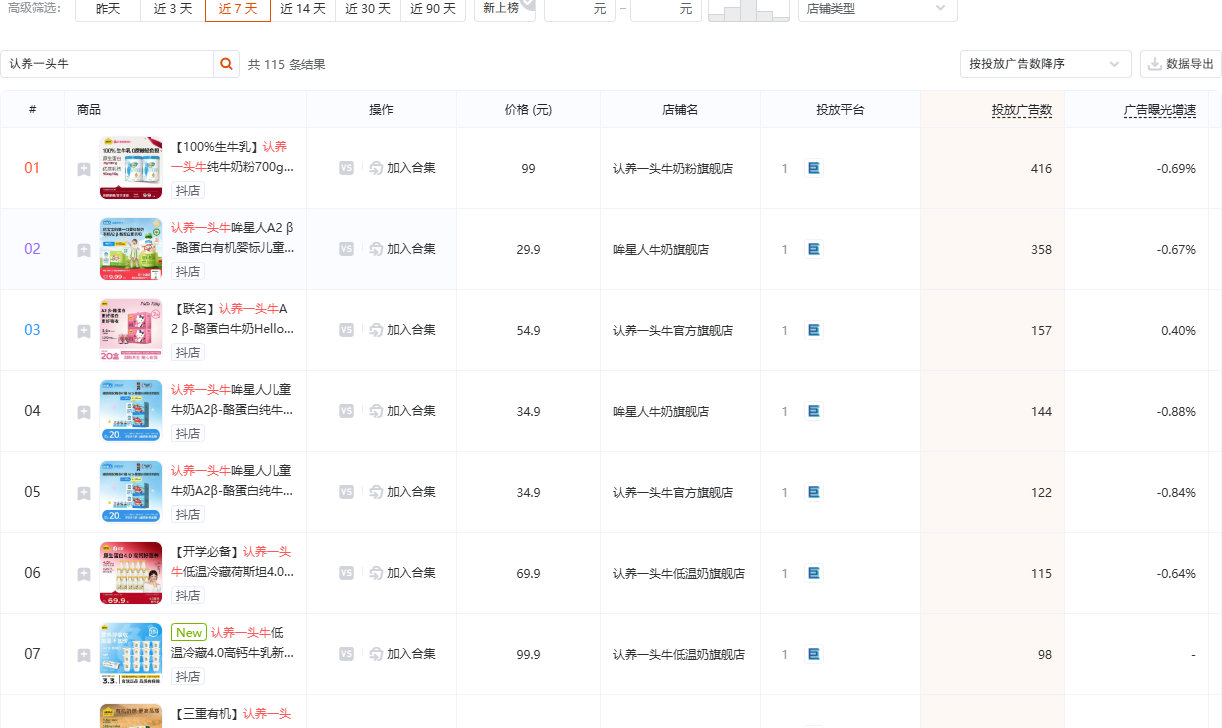Screen dimensions: 1222x728
Task: Click ad count value 416
Action: pyautogui.click(x=1041, y=169)
